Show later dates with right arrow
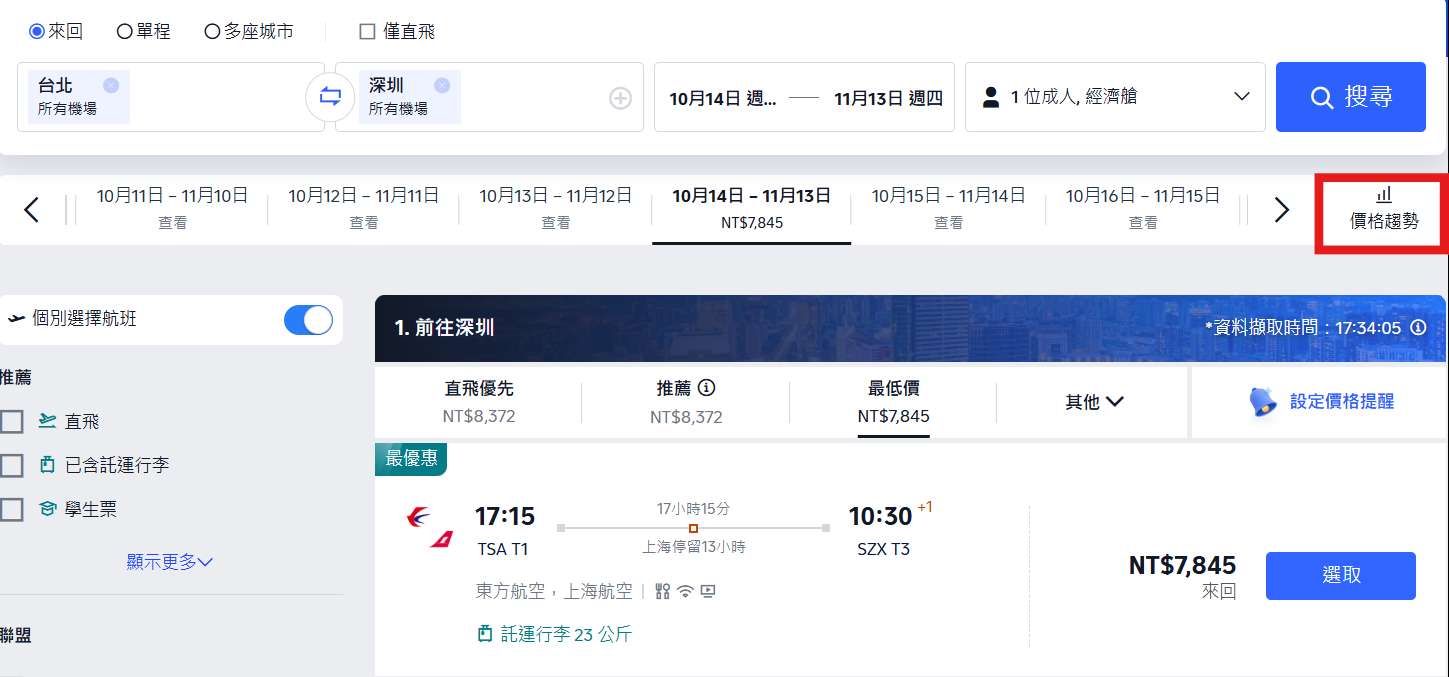 [1281, 210]
